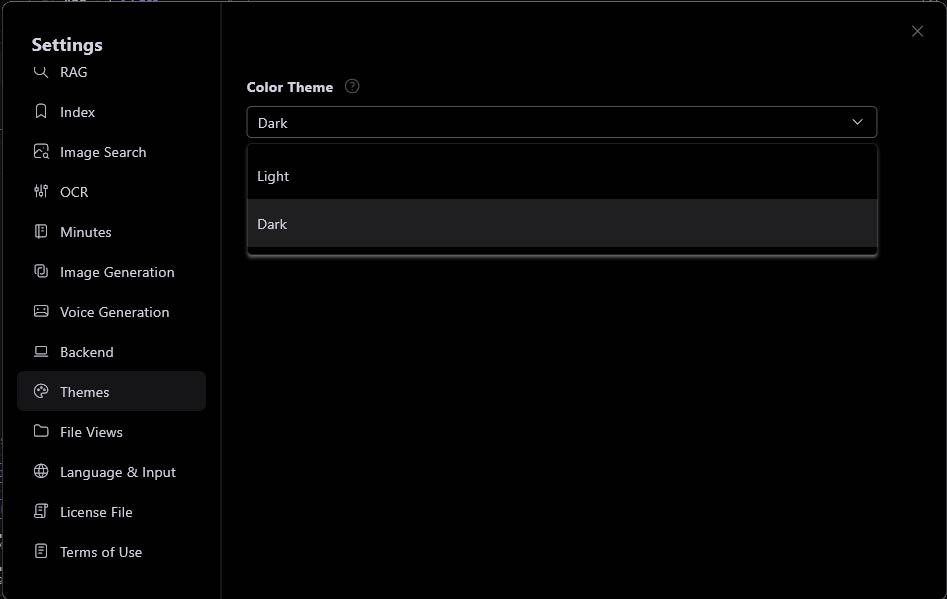Viewport: 947px width, 599px height.
Task: Switch to Backend settings
Action: coord(111,351)
